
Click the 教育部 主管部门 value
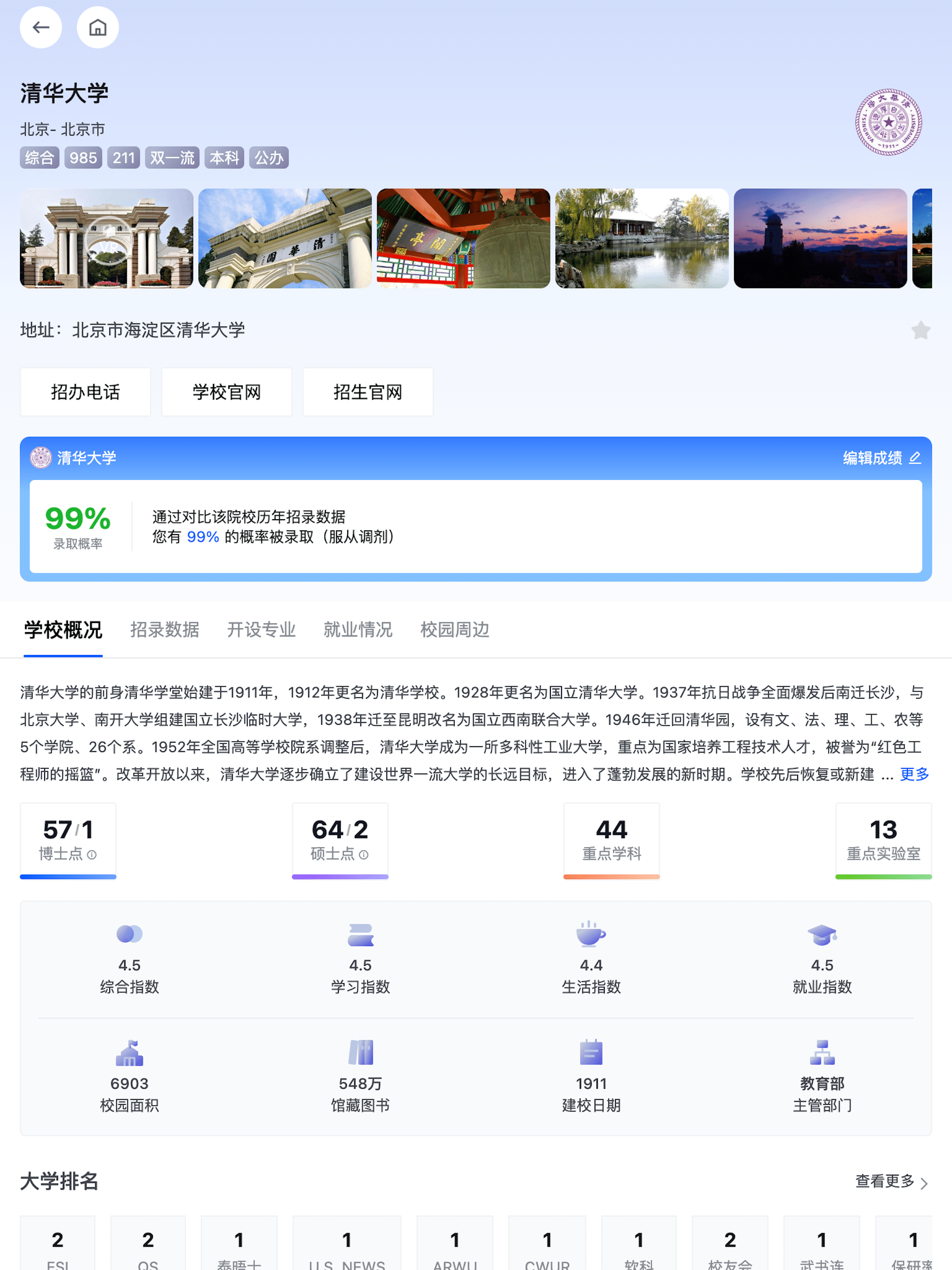tap(822, 1084)
